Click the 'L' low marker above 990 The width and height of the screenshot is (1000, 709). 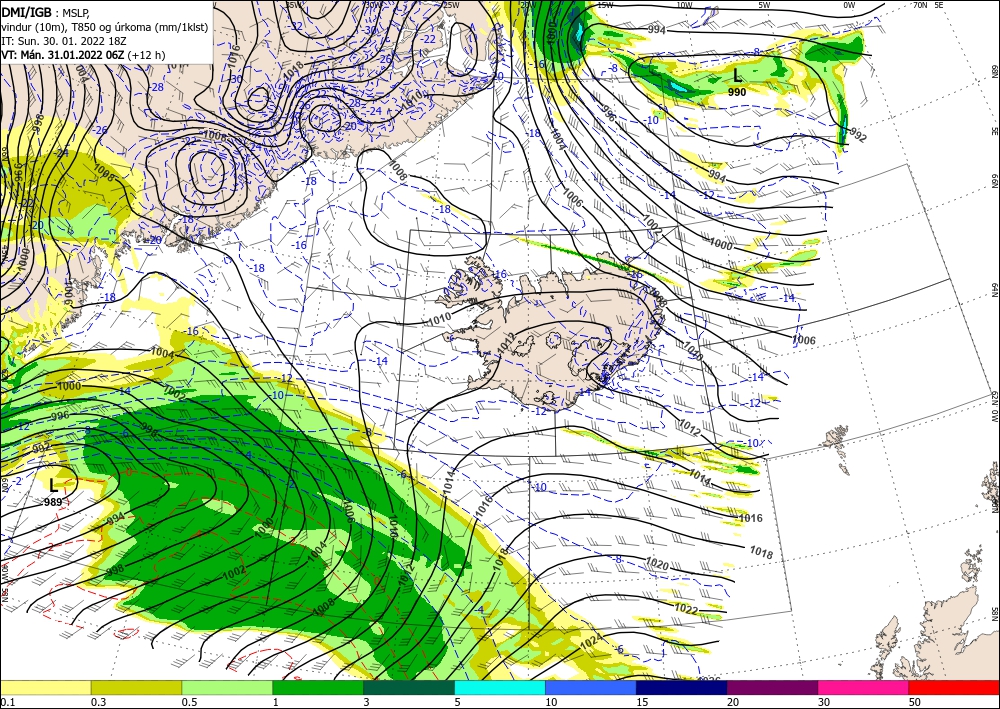pos(737,77)
